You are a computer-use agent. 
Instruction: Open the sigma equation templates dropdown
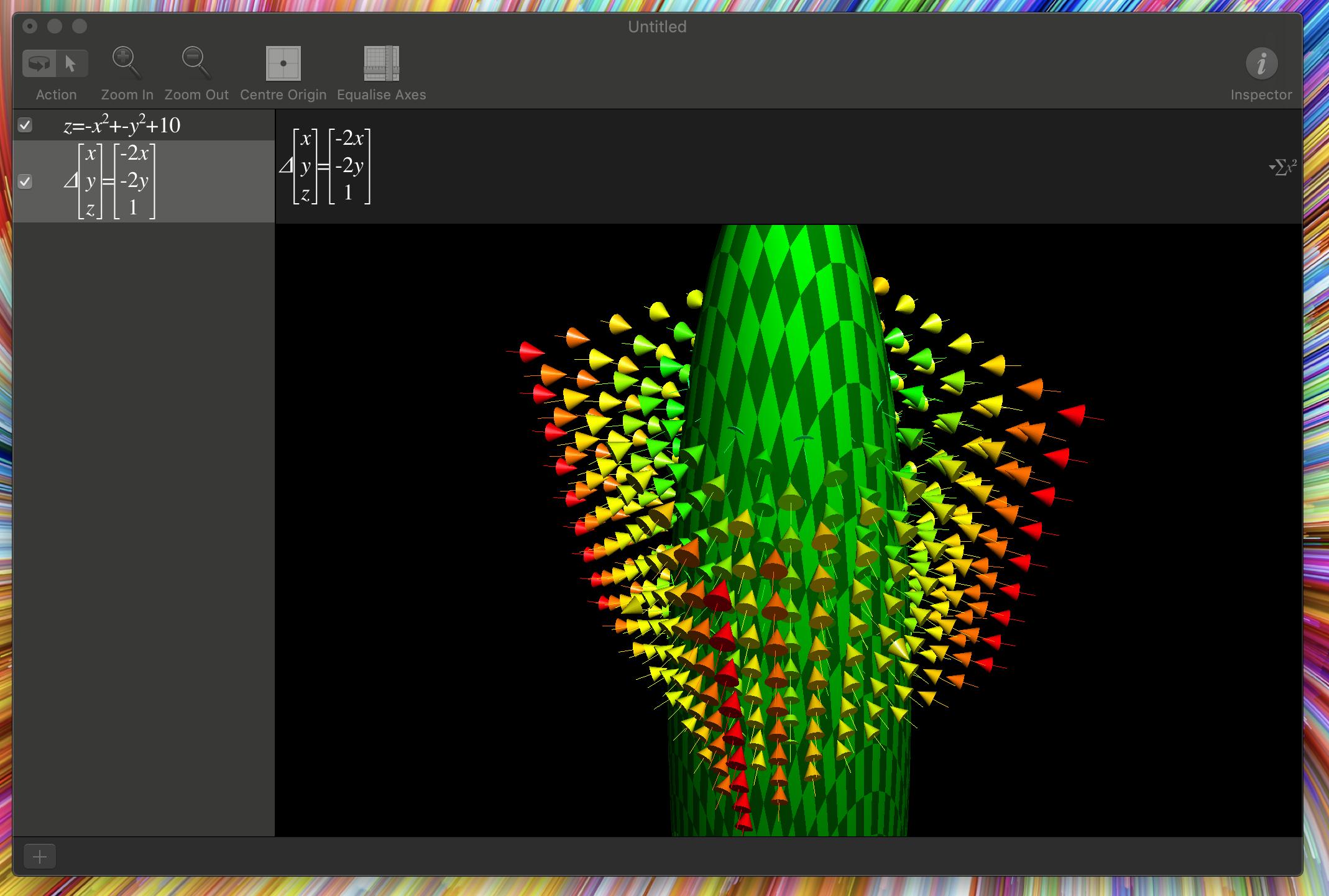(1282, 167)
